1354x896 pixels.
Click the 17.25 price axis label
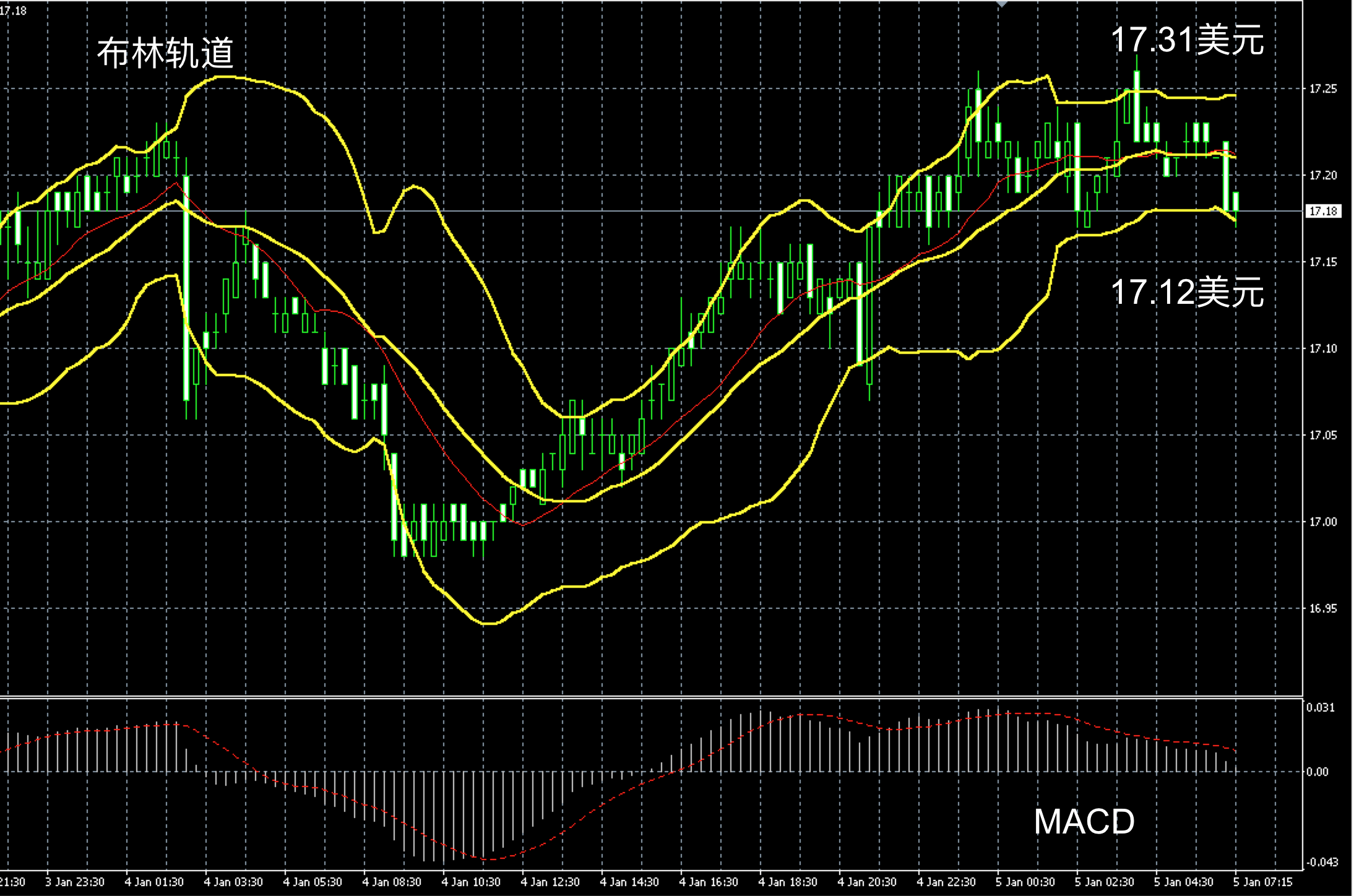pyautogui.click(x=1323, y=89)
